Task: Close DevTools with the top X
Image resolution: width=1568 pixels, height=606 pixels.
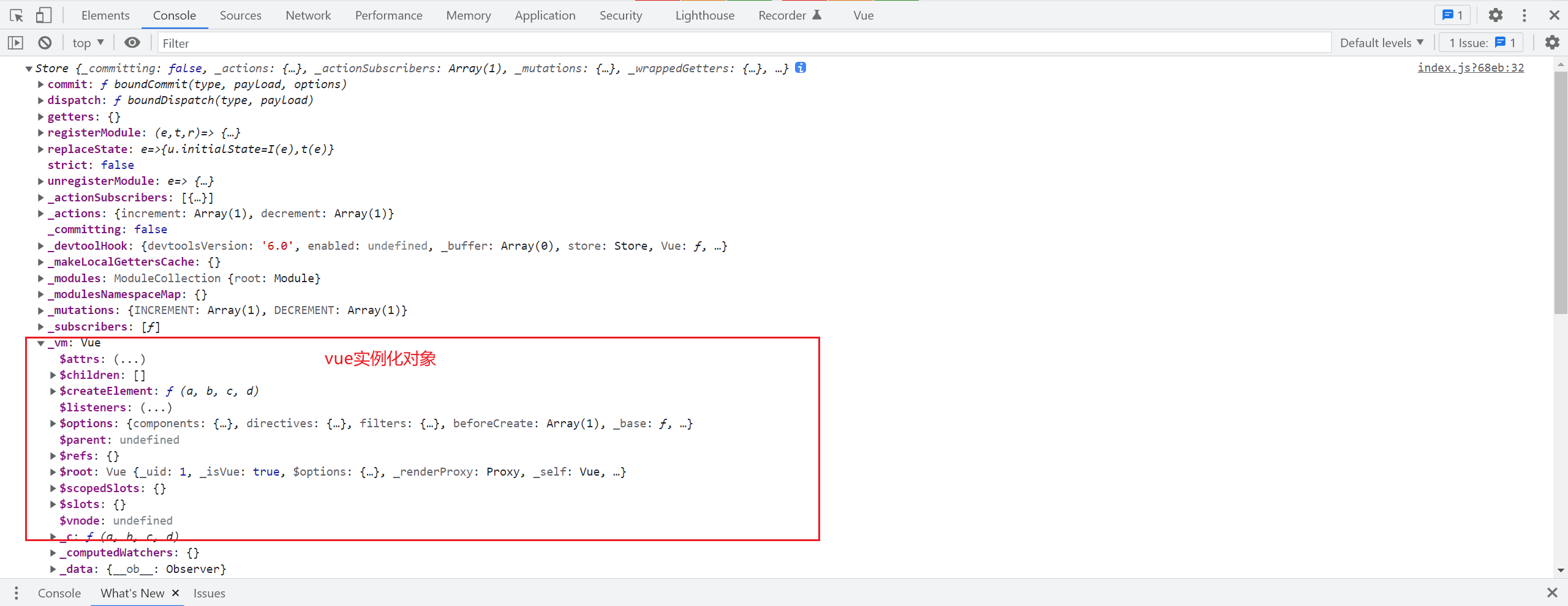Action: (x=1554, y=15)
